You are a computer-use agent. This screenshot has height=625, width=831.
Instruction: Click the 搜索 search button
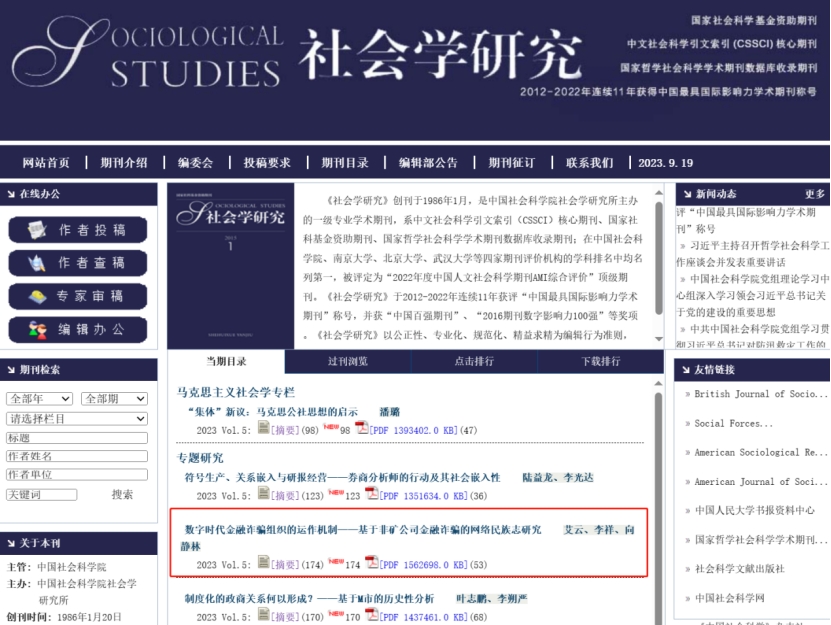click(122, 494)
